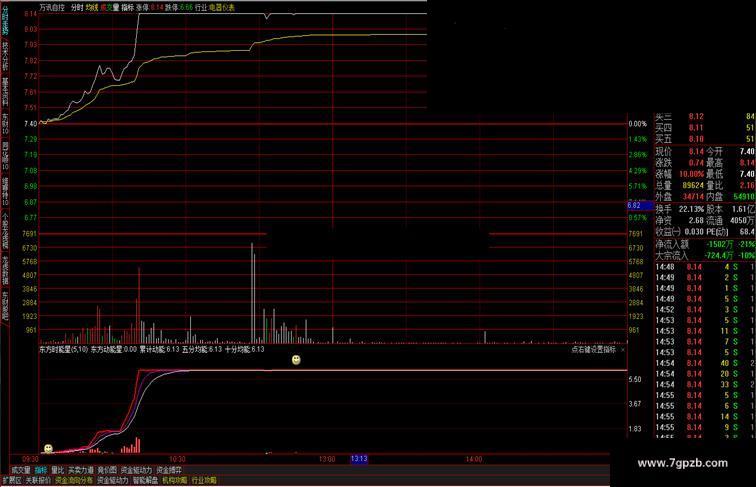Image resolution: width=756 pixels, height=487 pixels.
Task: Click the 6.82 price cursor label
Action: [640, 205]
